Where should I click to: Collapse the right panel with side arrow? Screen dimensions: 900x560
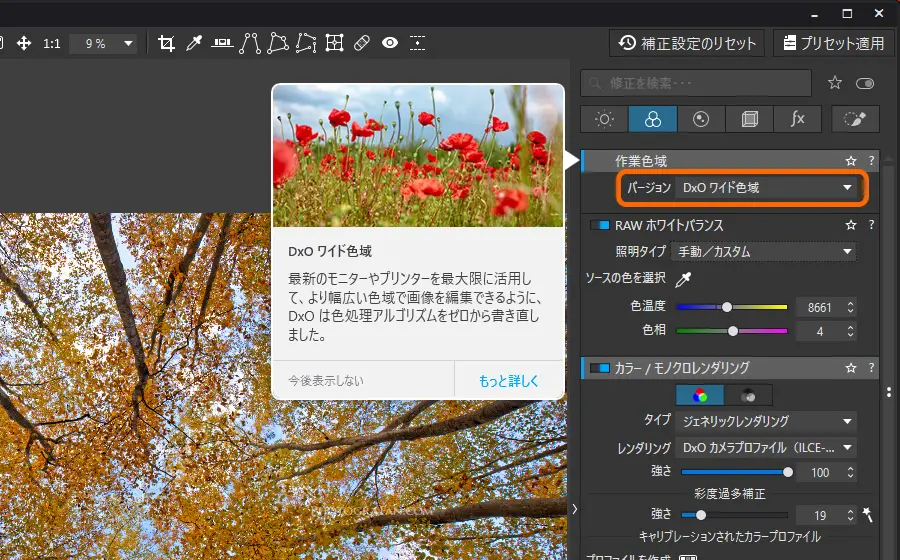[x=575, y=509]
